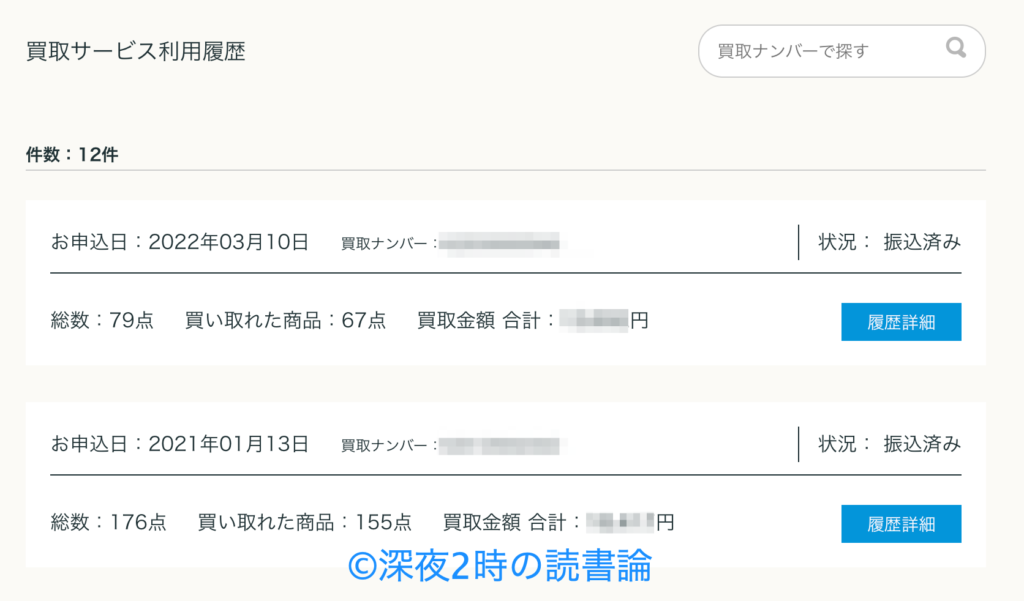Select the 総数：176点 item count
The image size is (1024, 601).
[x=107, y=521]
